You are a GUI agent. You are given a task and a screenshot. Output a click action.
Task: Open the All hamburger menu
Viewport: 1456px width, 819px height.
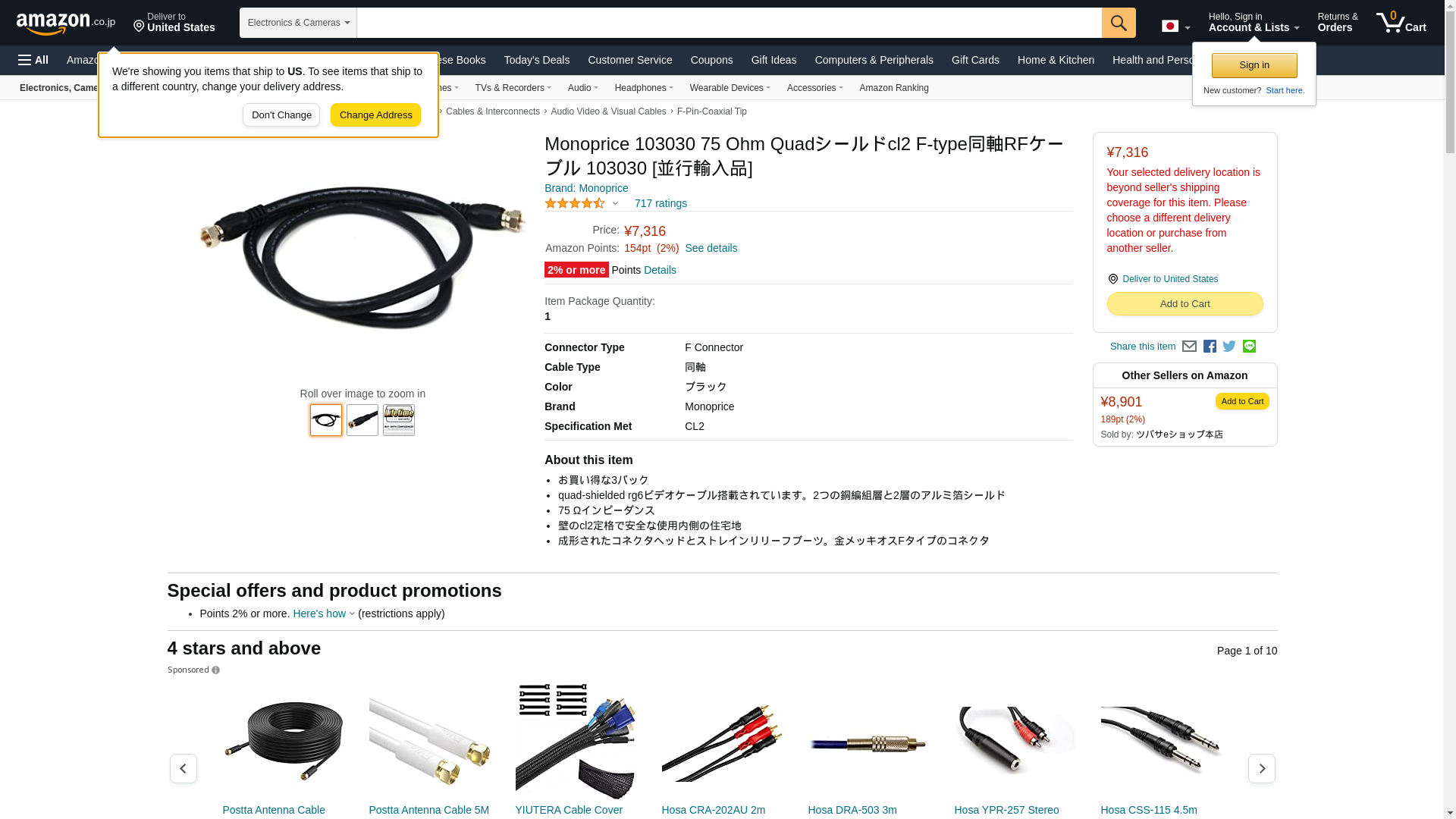pyautogui.click(x=33, y=60)
